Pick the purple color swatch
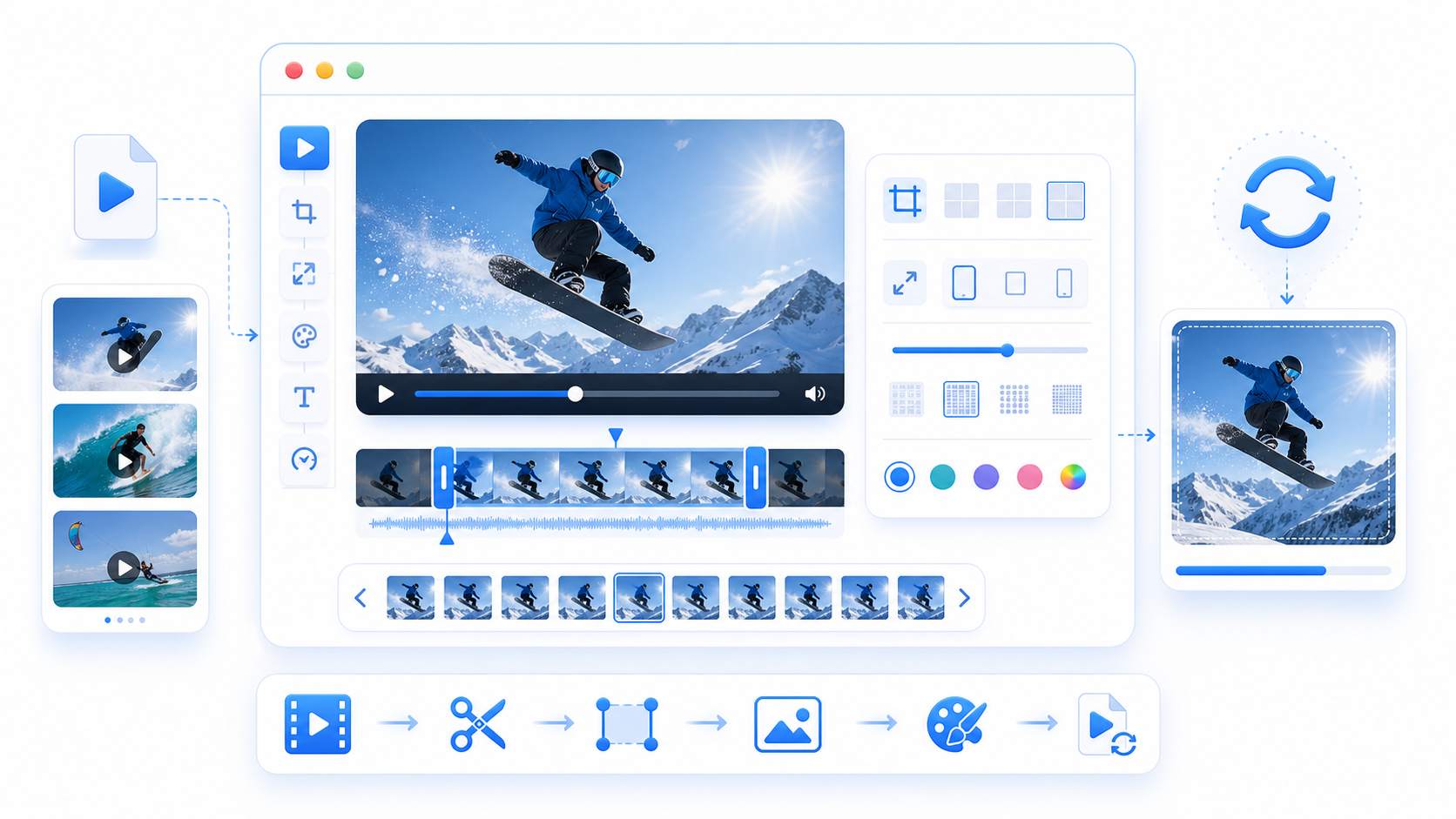Viewport: 1456px width, 819px height. [x=987, y=477]
